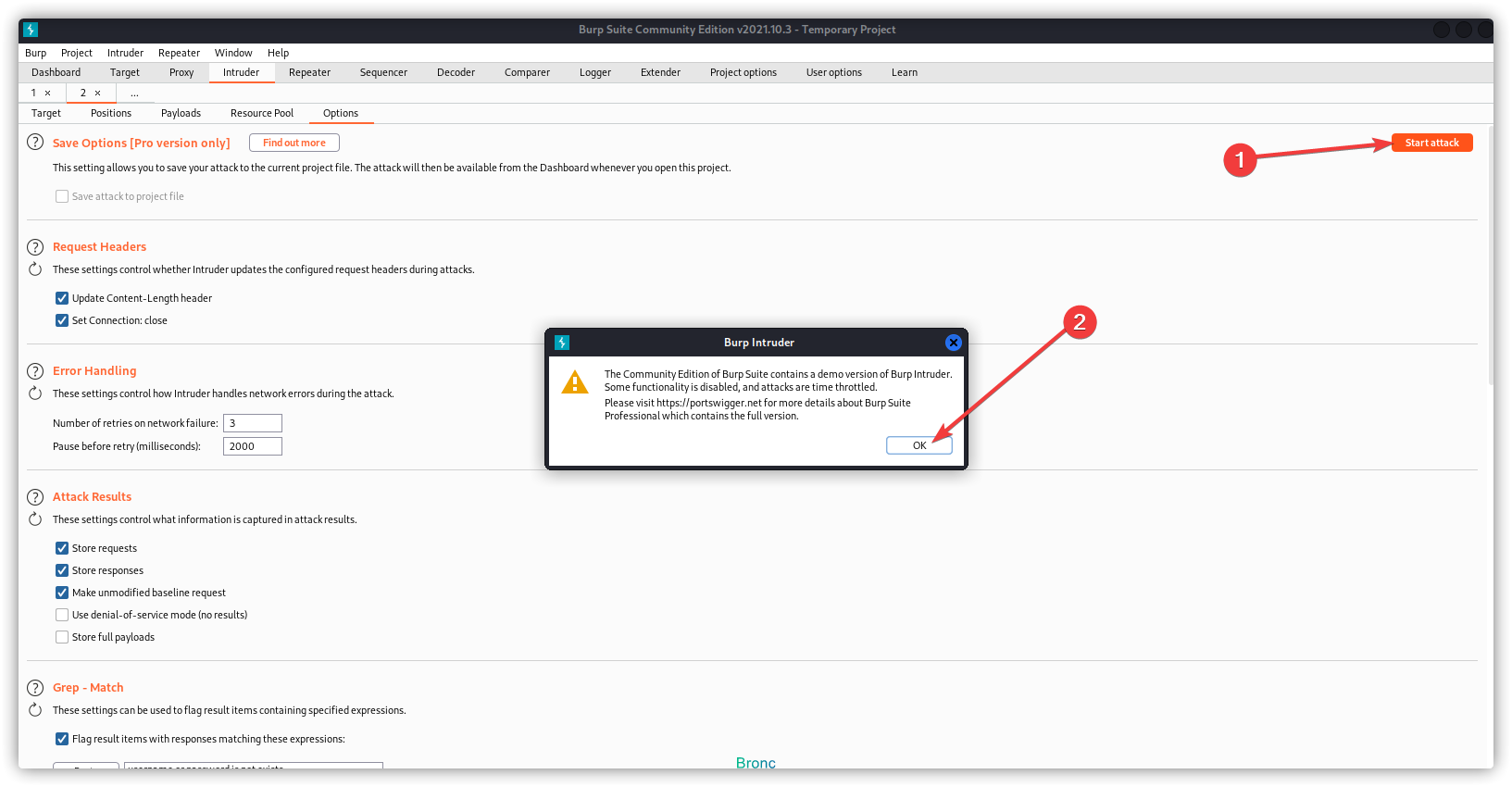This screenshot has height=787, width=1512.
Task: Restore defaults icon under Grep - Match
Action: 35,710
